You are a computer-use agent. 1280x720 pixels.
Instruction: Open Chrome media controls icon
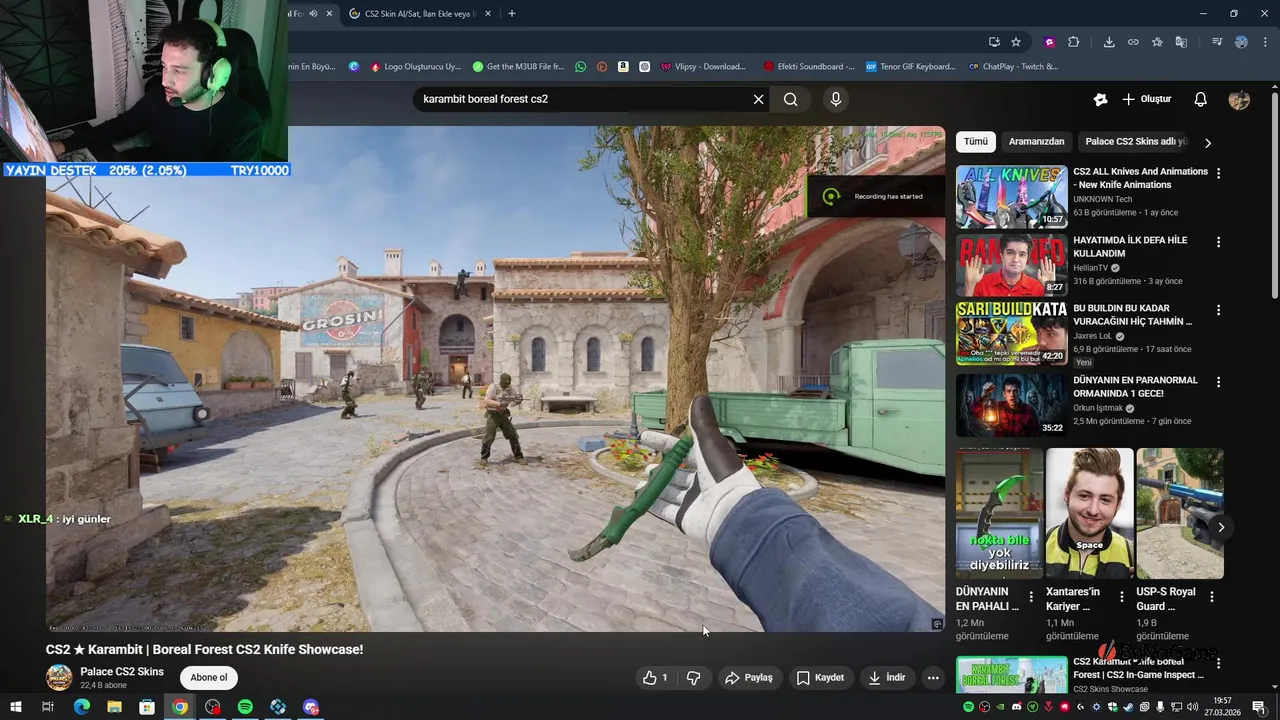1217,42
